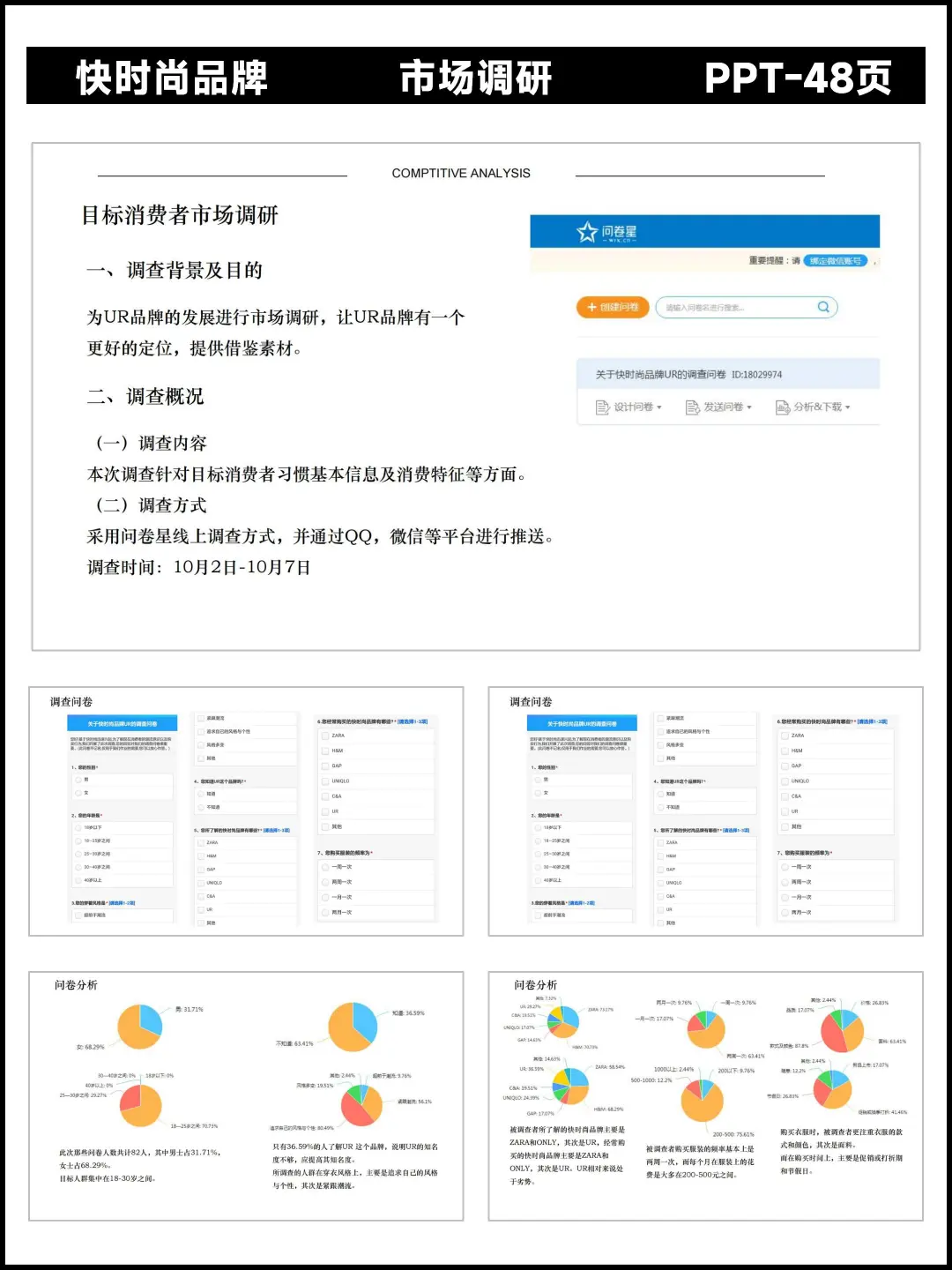Open the 设计问卷 dropdown
The width and height of the screenshot is (952, 1270).
pyautogui.click(x=628, y=407)
